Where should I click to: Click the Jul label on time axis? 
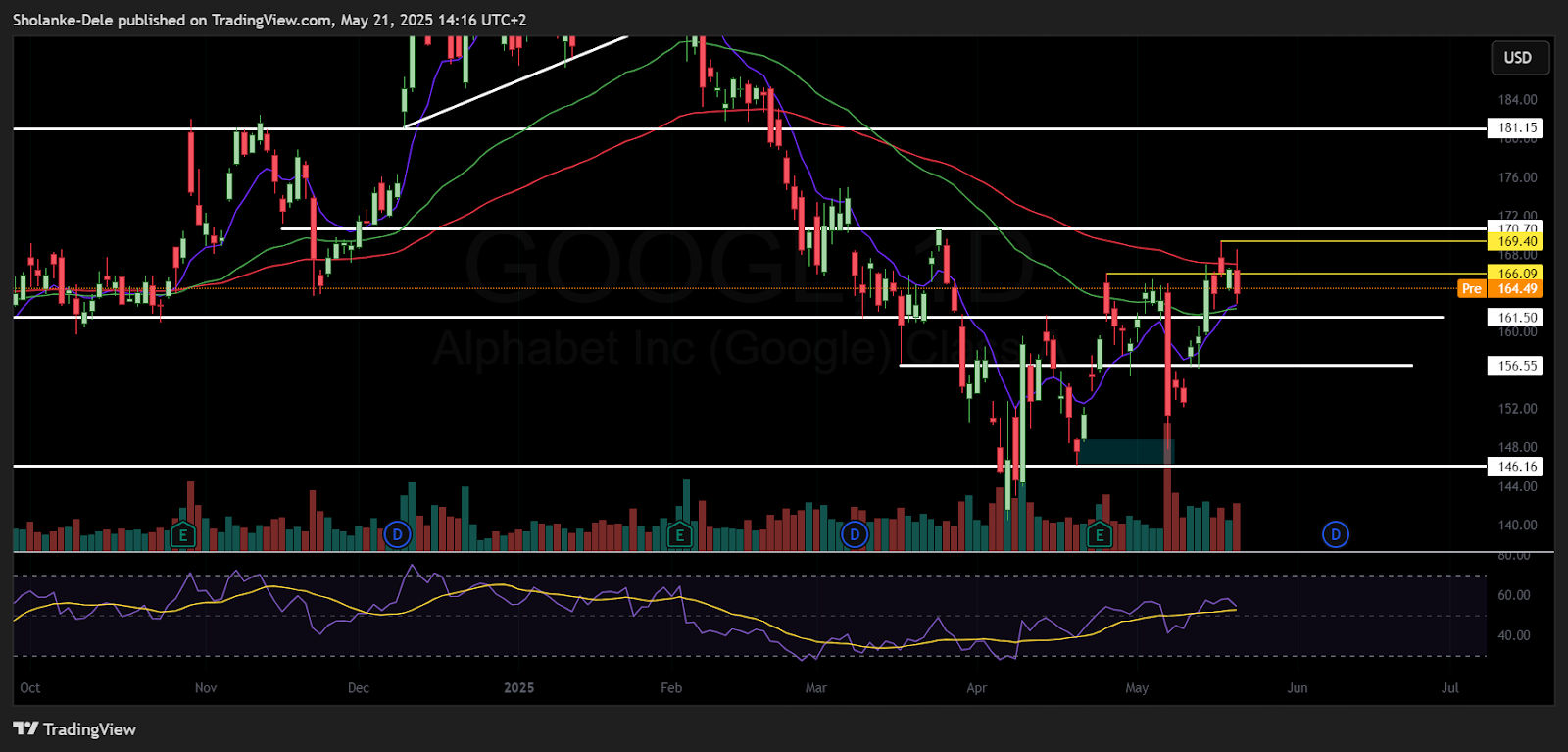click(x=1450, y=688)
